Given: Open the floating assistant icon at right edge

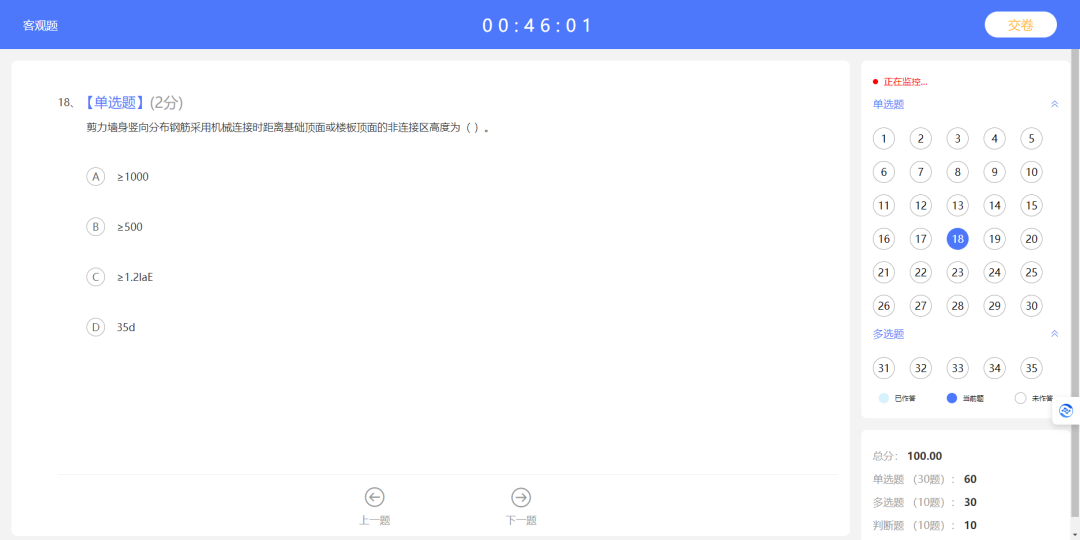Looking at the screenshot, I should point(1066,411).
